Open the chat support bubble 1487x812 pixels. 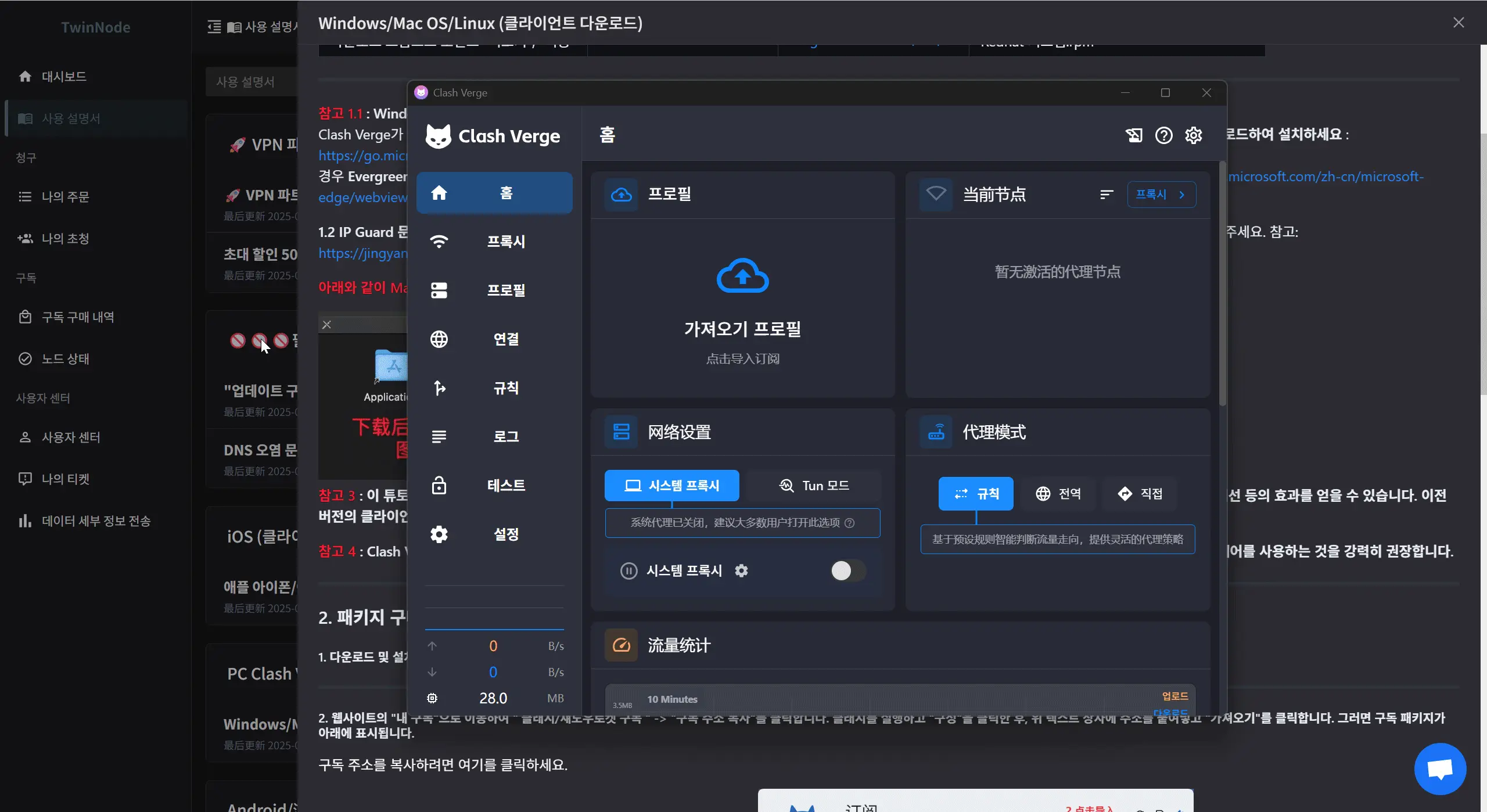1439,768
